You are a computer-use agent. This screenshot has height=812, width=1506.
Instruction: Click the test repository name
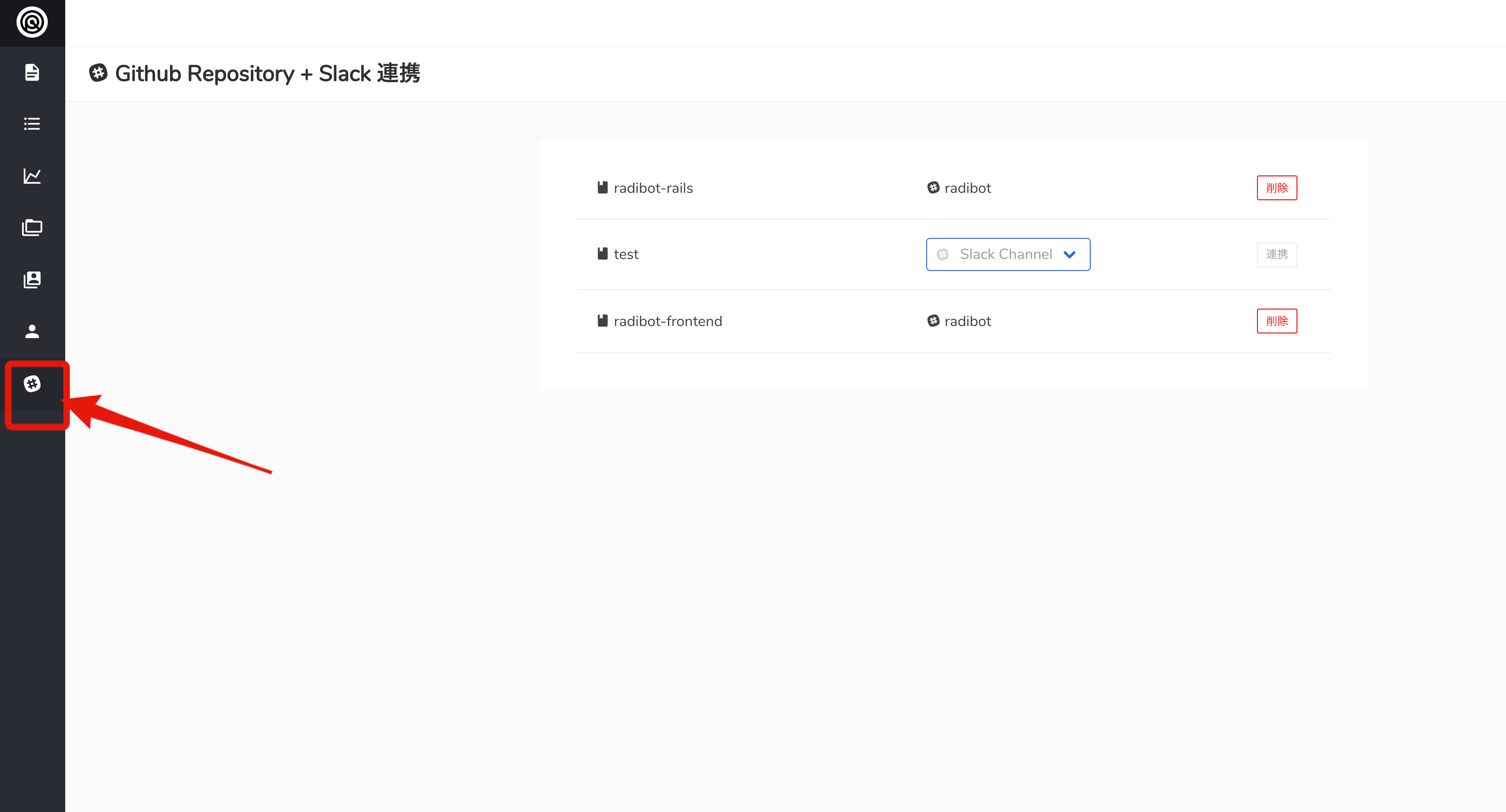626,254
